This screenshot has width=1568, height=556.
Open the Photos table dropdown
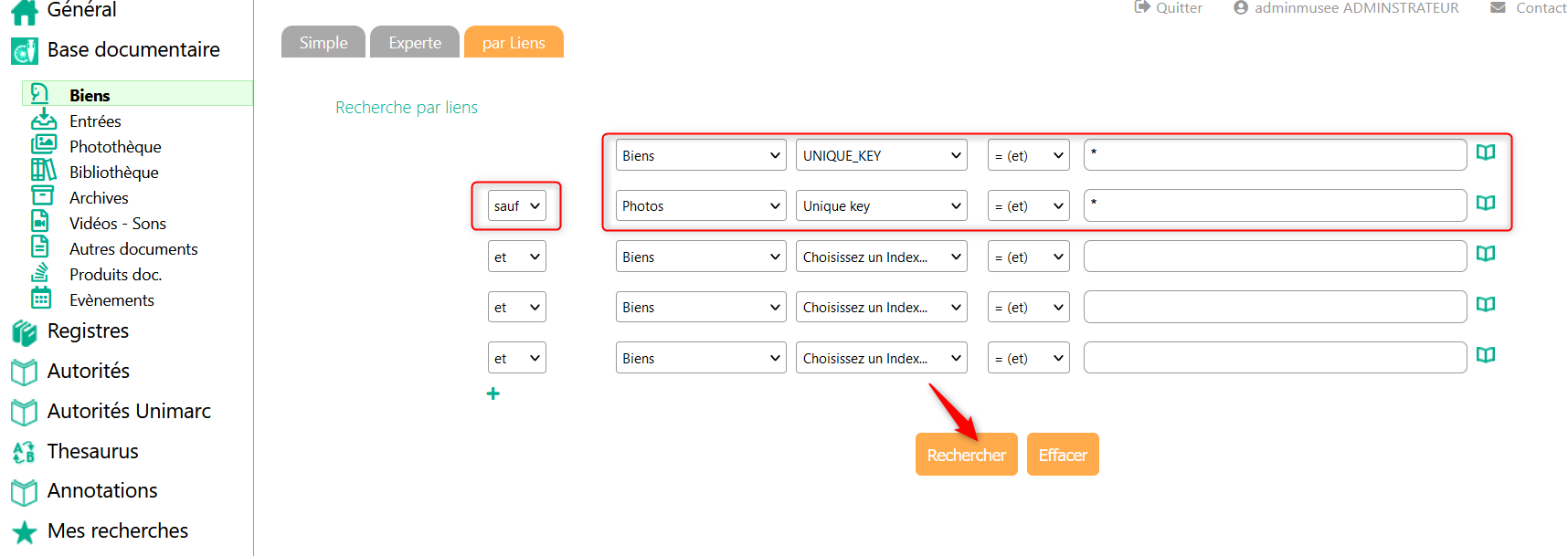tap(701, 206)
